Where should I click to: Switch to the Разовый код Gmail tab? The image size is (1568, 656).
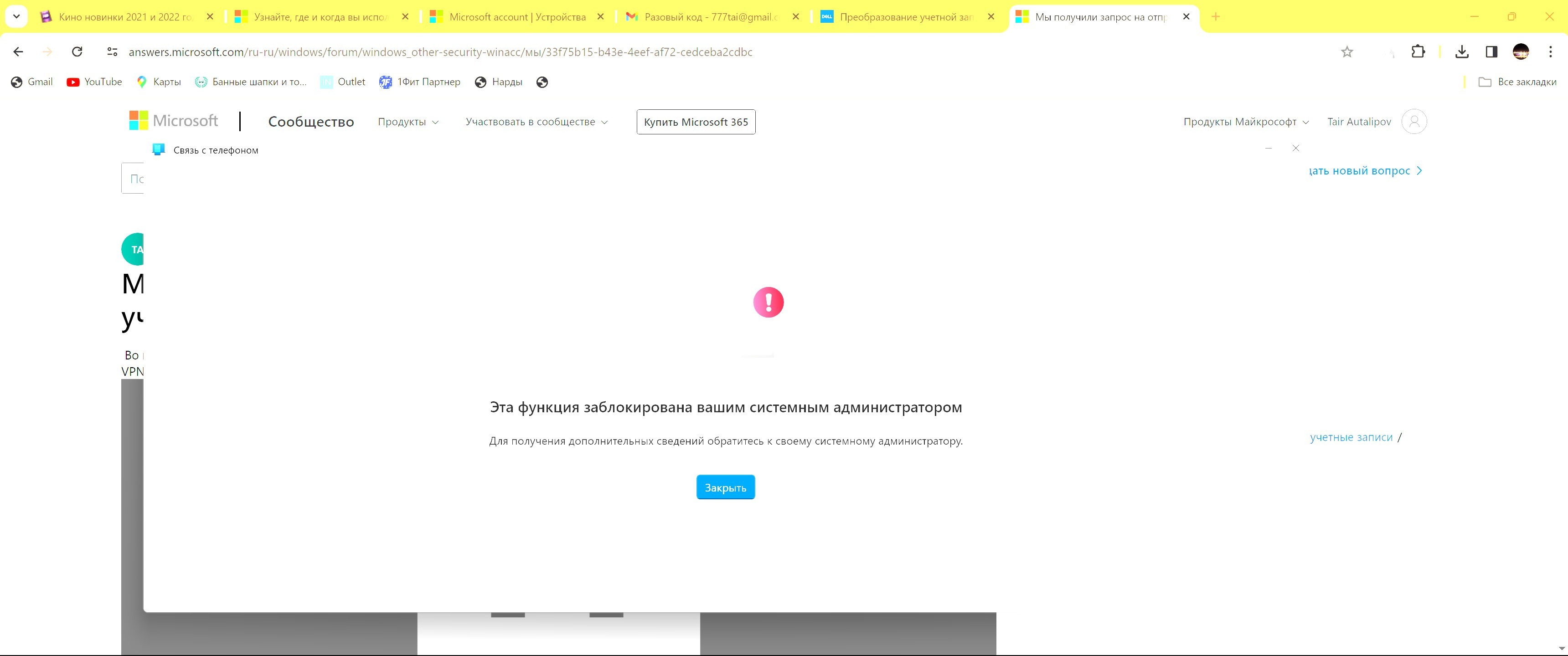pos(711,17)
